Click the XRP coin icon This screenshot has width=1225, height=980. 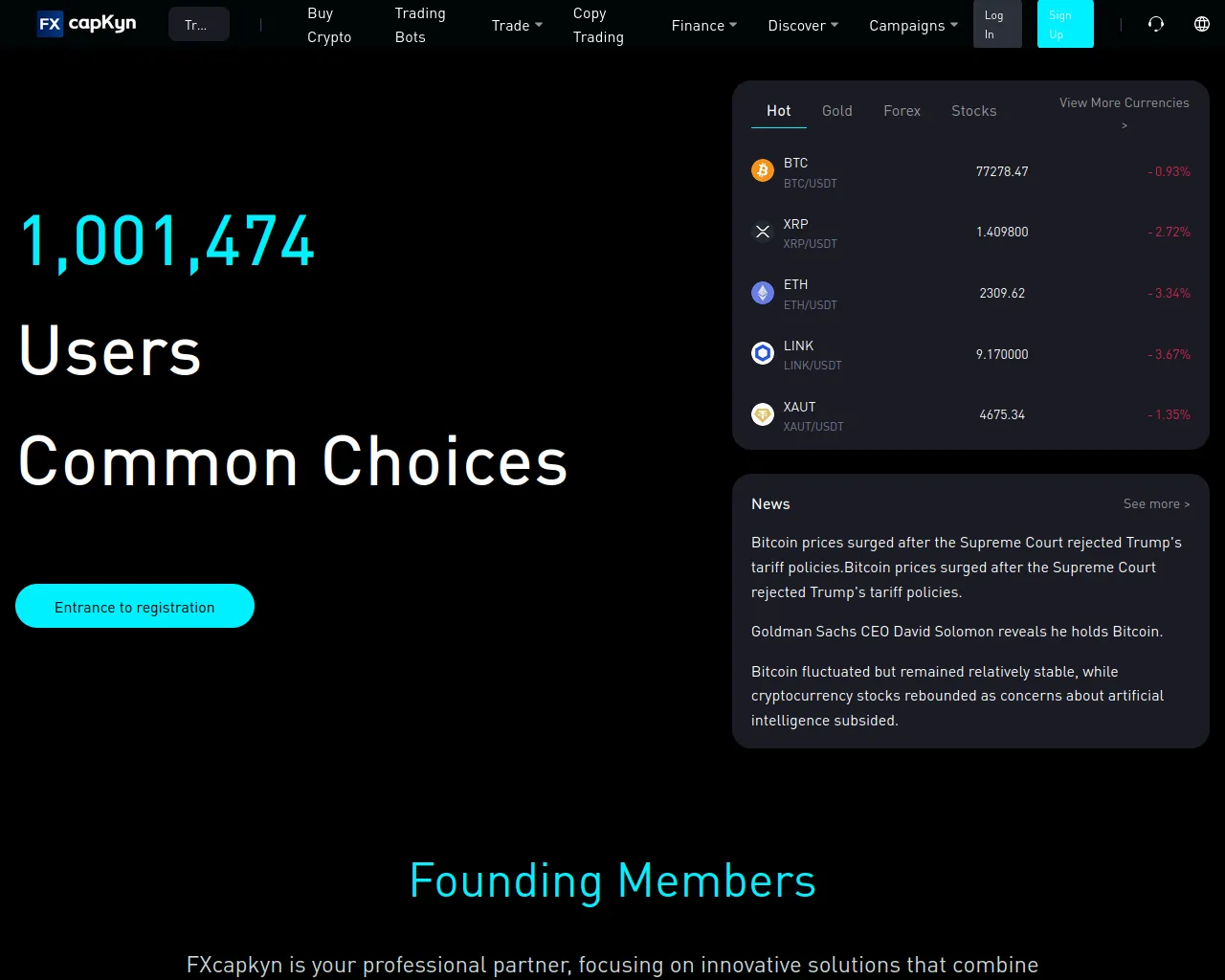click(x=763, y=232)
